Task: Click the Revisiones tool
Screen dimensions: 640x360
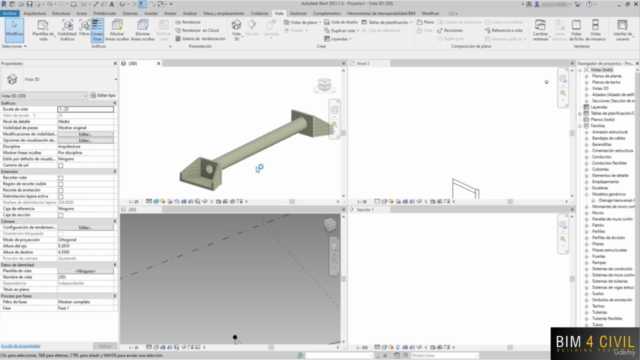Action: [449, 31]
